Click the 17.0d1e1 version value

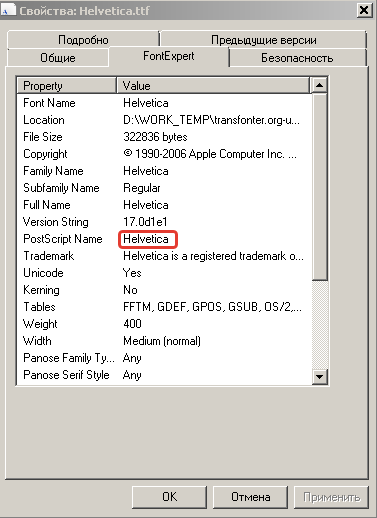tap(145, 222)
